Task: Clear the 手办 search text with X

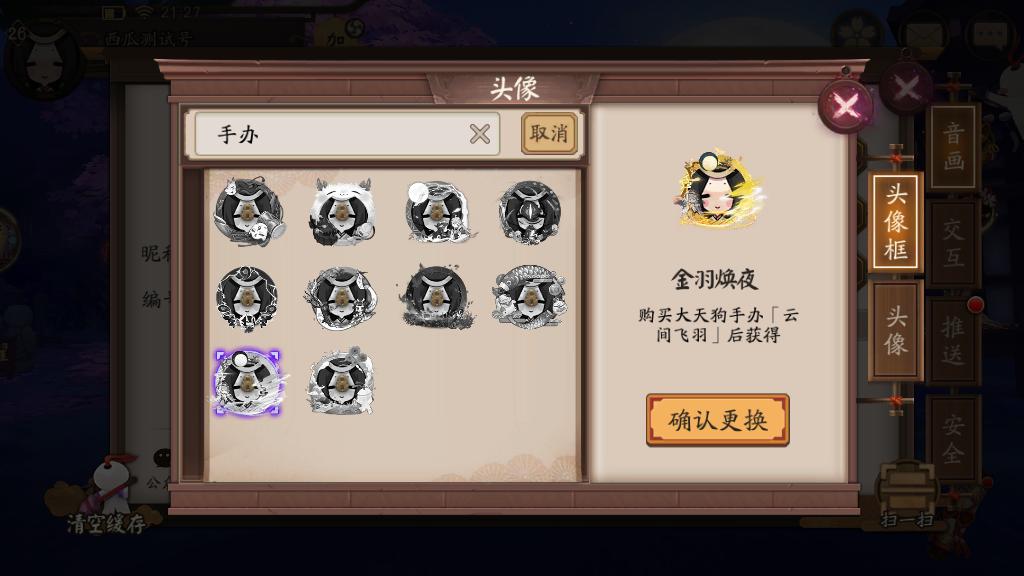Action: coord(480,134)
